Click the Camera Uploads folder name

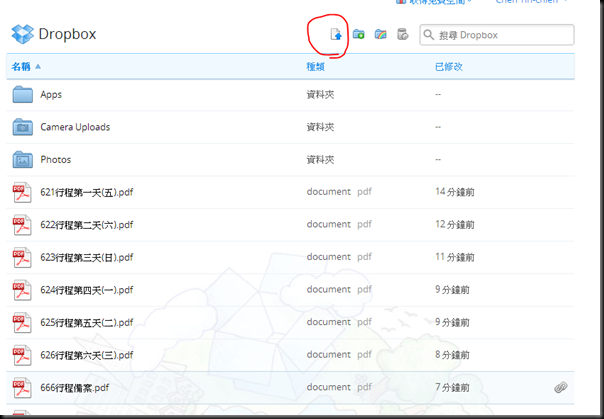pyautogui.click(x=75, y=127)
